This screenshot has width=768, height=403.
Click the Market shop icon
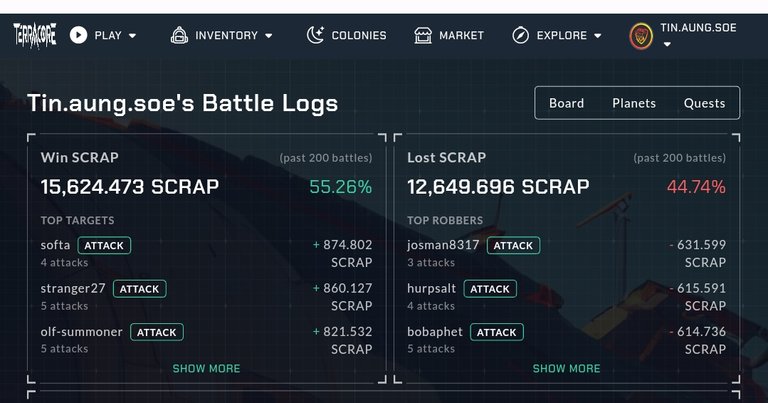(423, 35)
